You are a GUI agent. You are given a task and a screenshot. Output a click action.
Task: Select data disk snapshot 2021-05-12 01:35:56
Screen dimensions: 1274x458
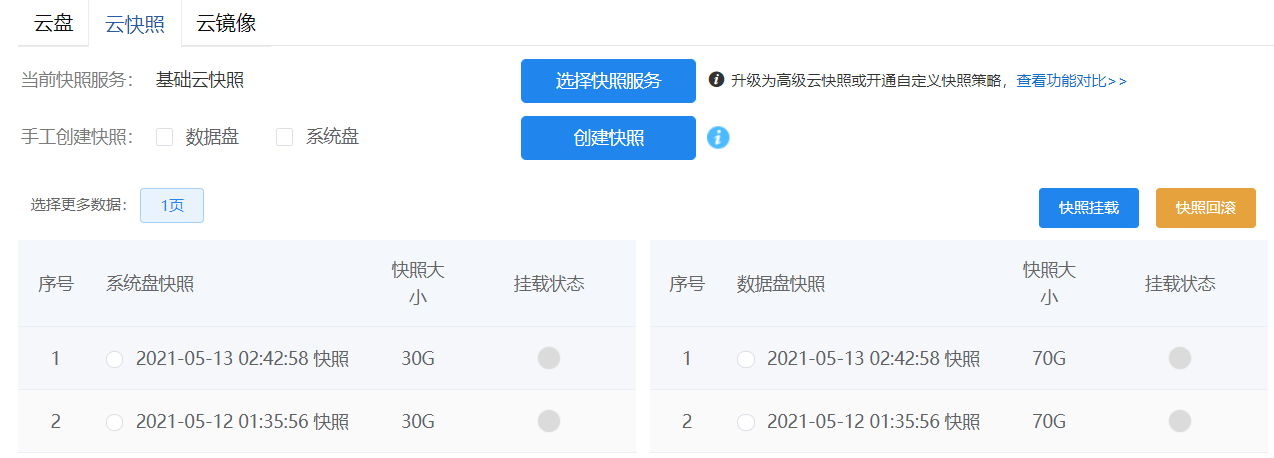[x=746, y=422]
